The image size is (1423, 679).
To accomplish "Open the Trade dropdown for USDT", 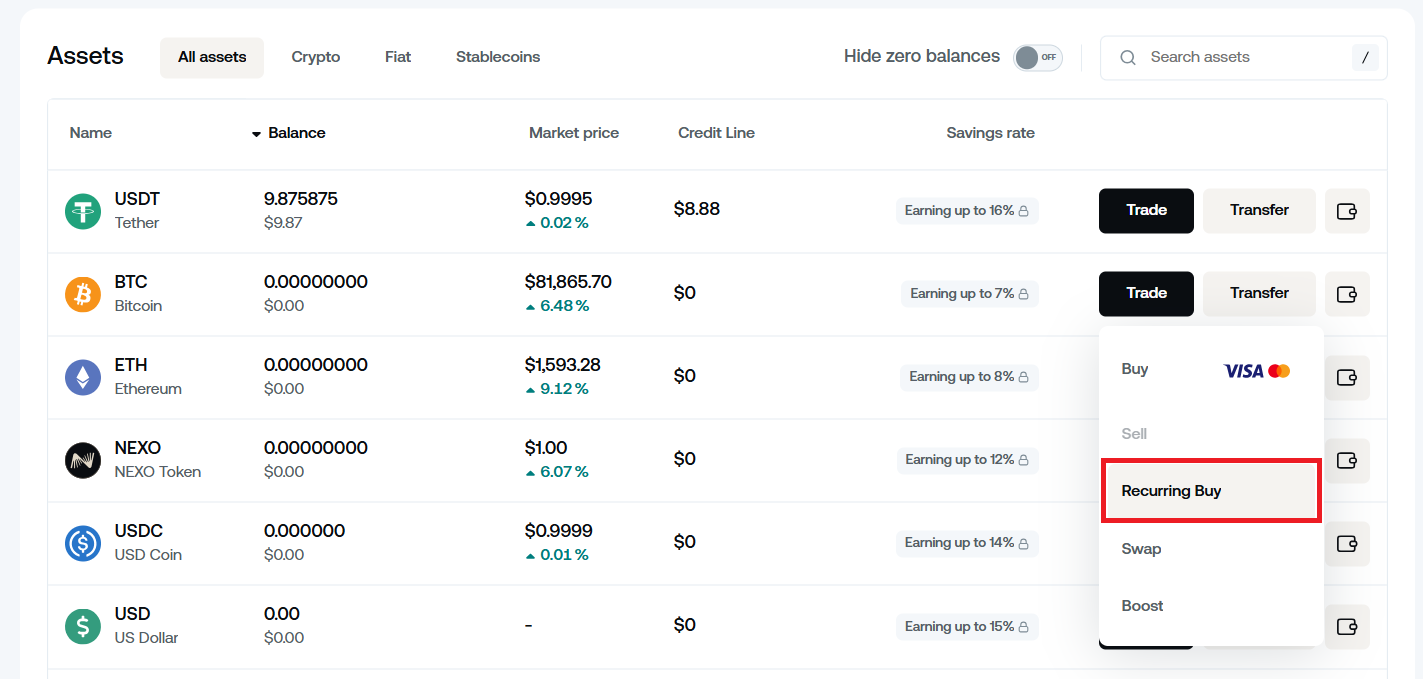I will [x=1146, y=210].
